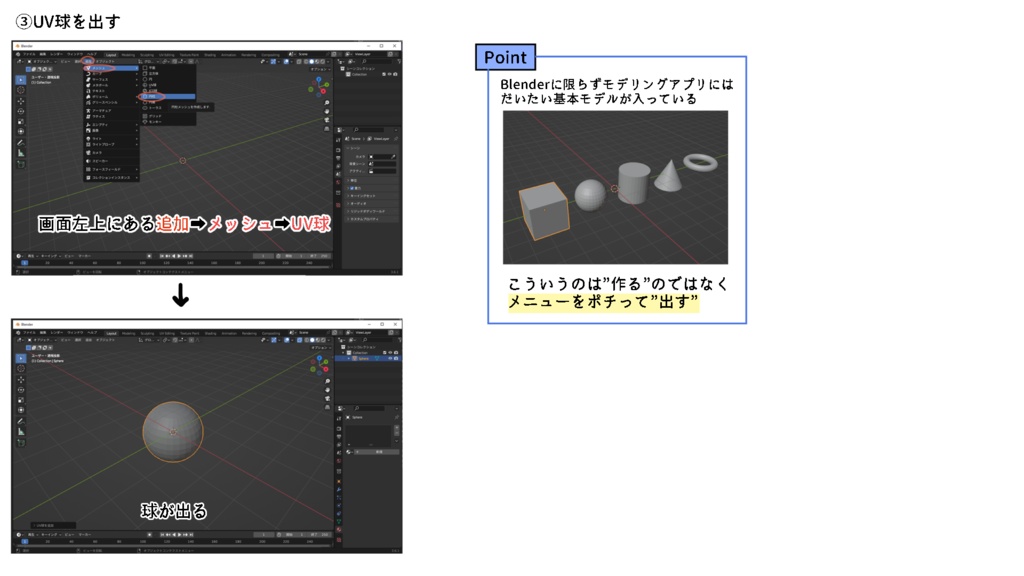The image size is (1024, 576).
Task: Select the Measure tool in the toolbar
Action: coord(21,428)
